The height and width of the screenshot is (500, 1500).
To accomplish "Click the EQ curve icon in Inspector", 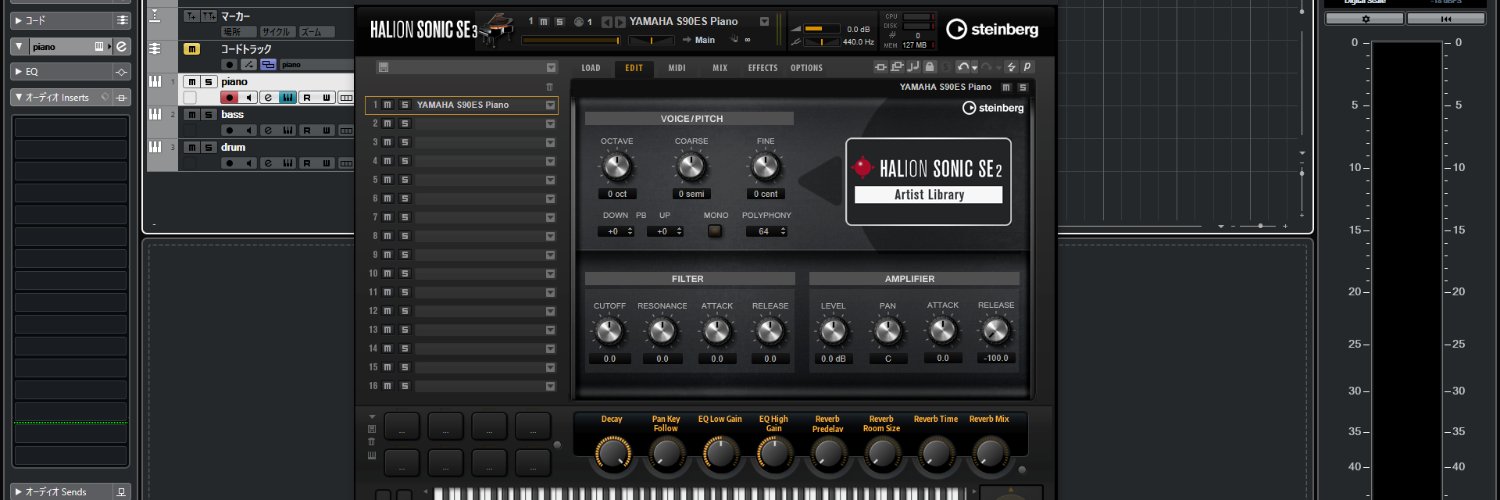I will (121, 72).
